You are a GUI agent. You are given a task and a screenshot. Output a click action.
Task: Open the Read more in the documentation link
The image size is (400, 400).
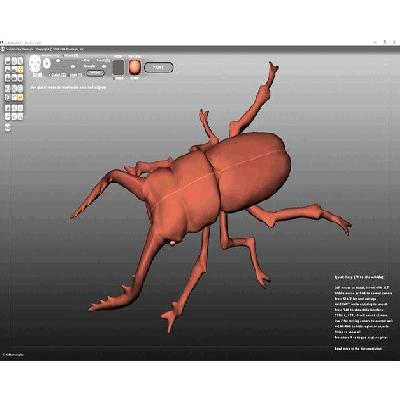(358, 349)
